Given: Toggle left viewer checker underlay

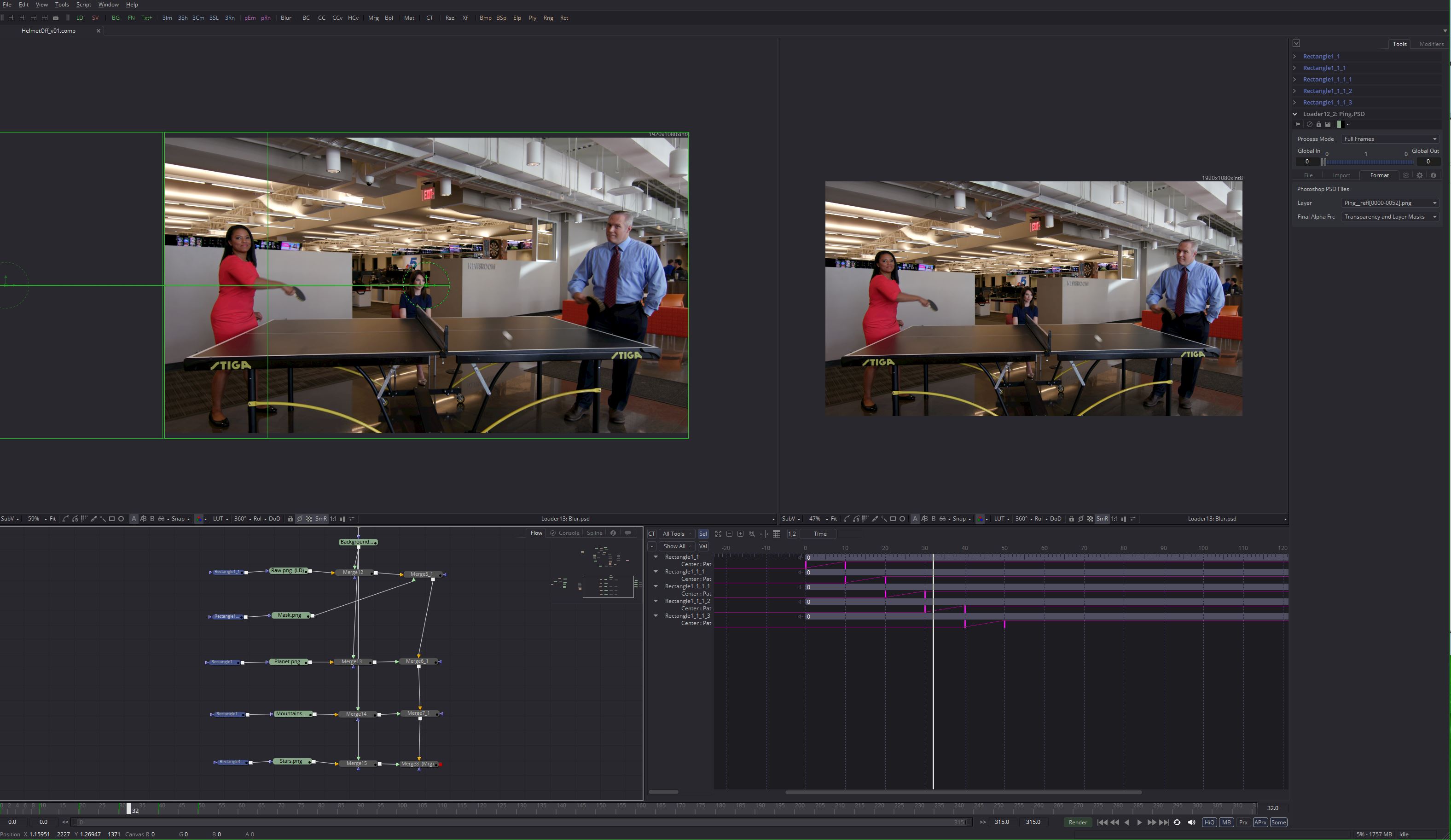Looking at the screenshot, I should coord(309,519).
